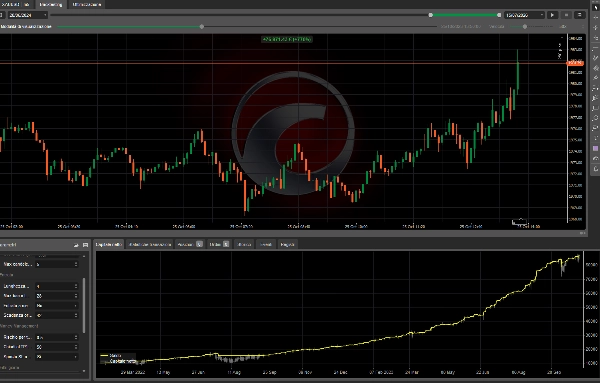Click the end handle of the date range slider

[499, 15]
